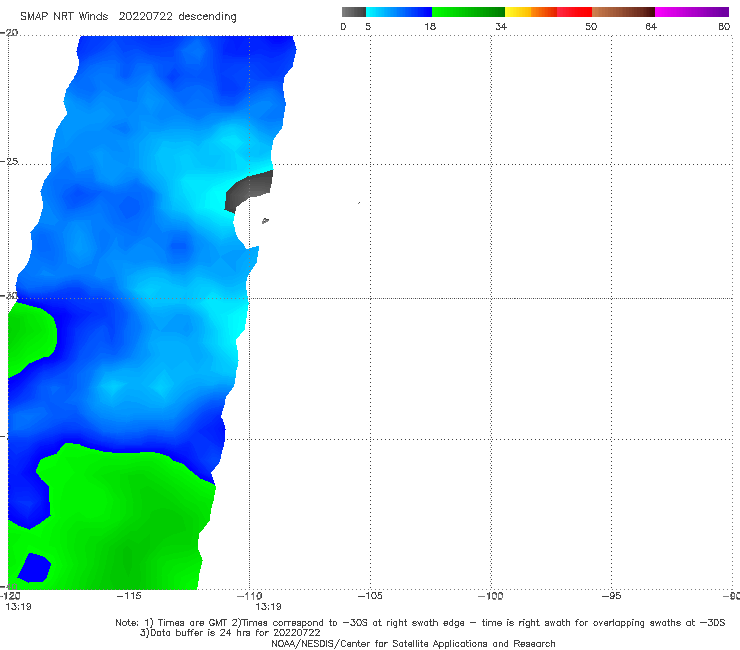The height and width of the screenshot is (650, 740).
Task: Click the longitude label '-110'
Action: coord(249,596)
